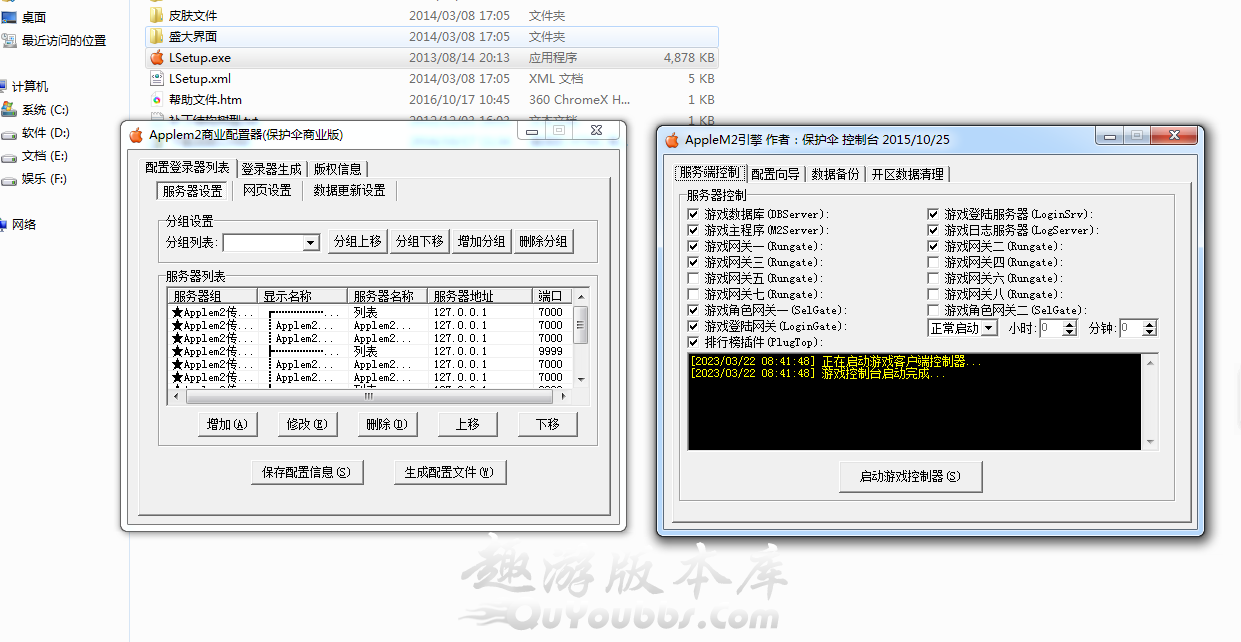Image resolution: width=1241 pixels, height=642 pixels.
Task: Uncheck 游戏网关二 (Rungate) checkbox
Action: (933, 246)
